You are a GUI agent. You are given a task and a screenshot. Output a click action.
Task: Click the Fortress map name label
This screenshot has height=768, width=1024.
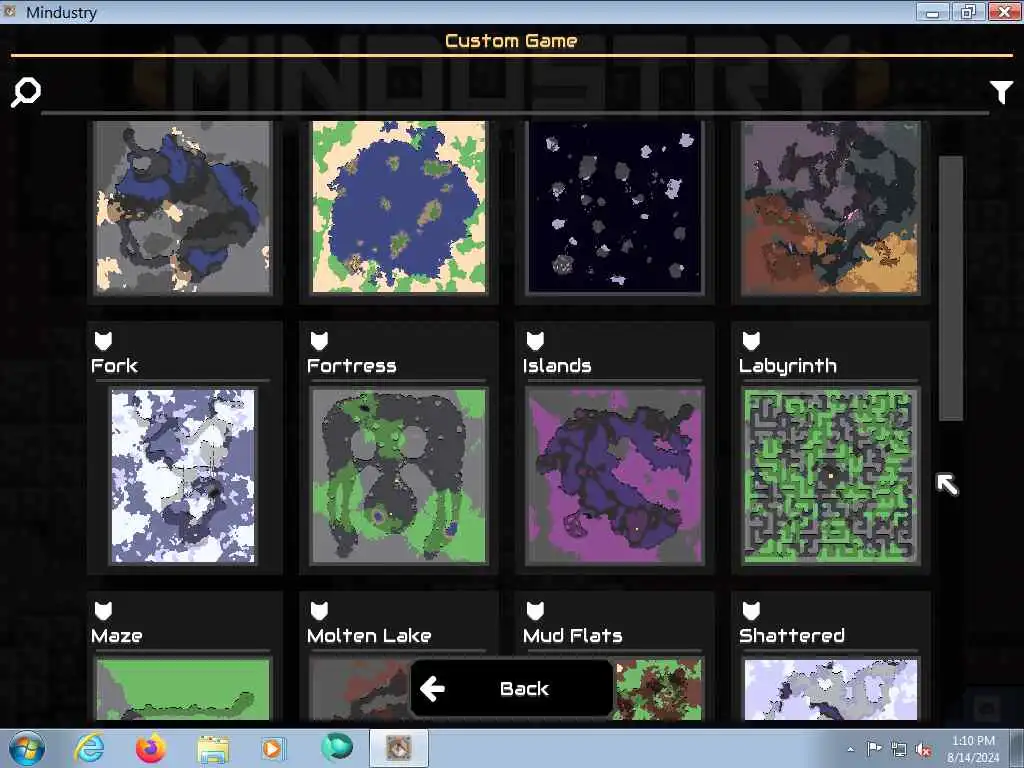point(351,366)
